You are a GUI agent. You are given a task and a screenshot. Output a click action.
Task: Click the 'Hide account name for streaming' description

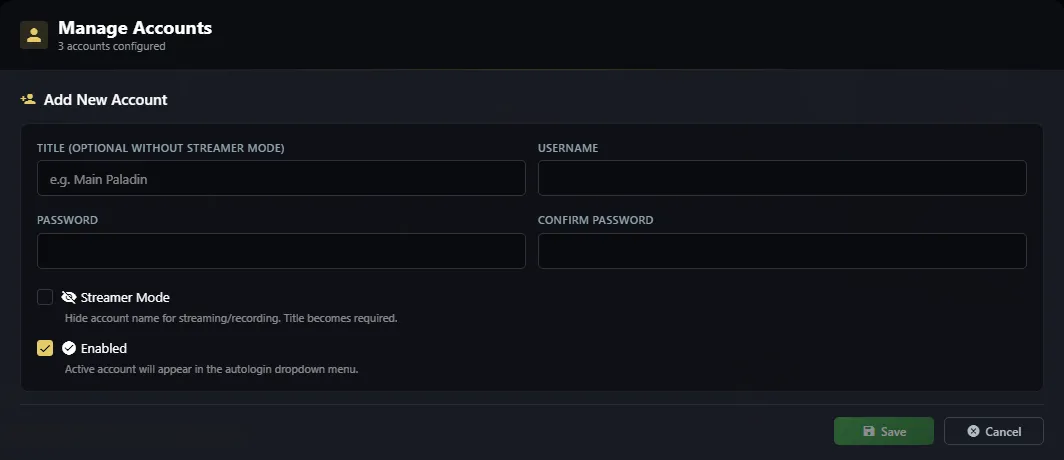[x=231, y=318]
